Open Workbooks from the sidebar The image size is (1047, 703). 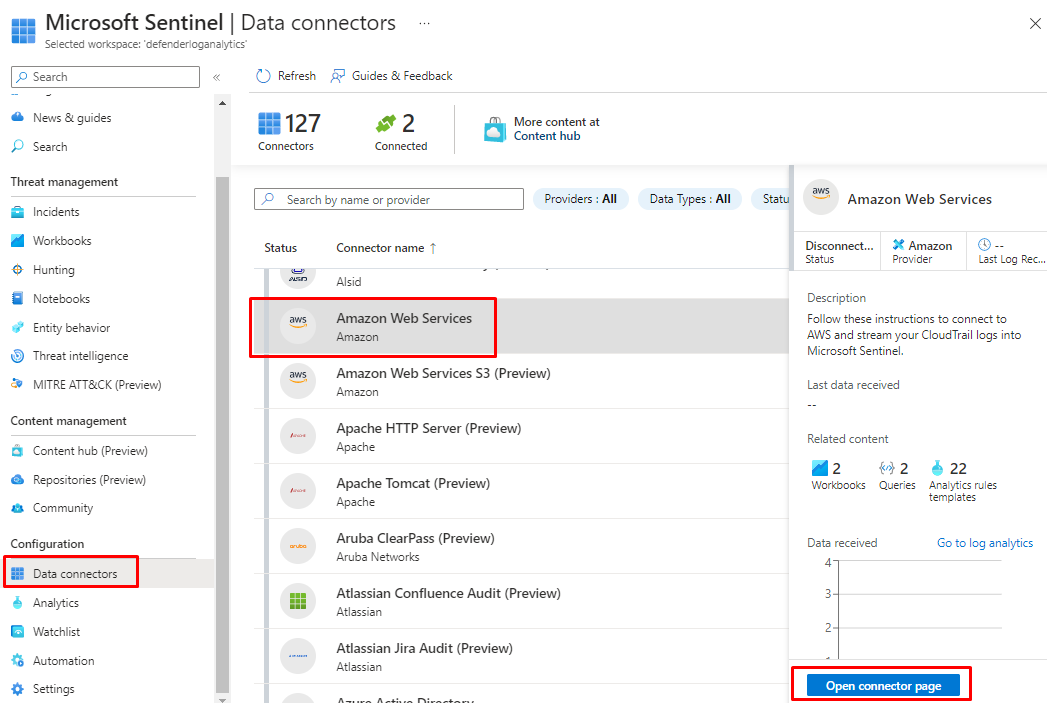[x=62, y=241]
